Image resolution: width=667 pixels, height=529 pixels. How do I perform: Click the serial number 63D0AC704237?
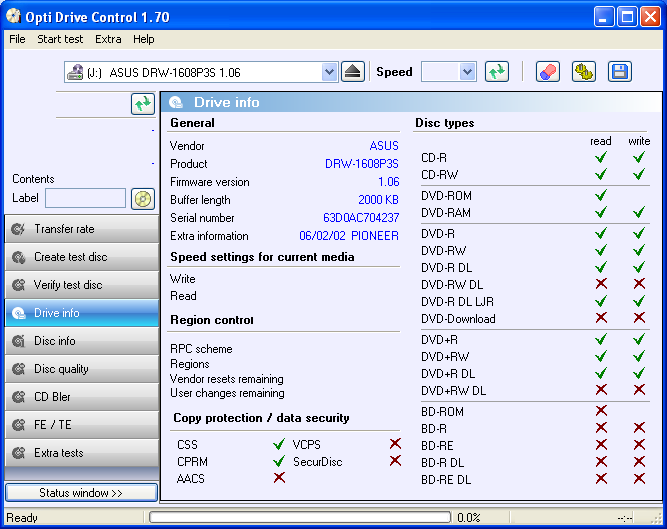pos(361,218)
